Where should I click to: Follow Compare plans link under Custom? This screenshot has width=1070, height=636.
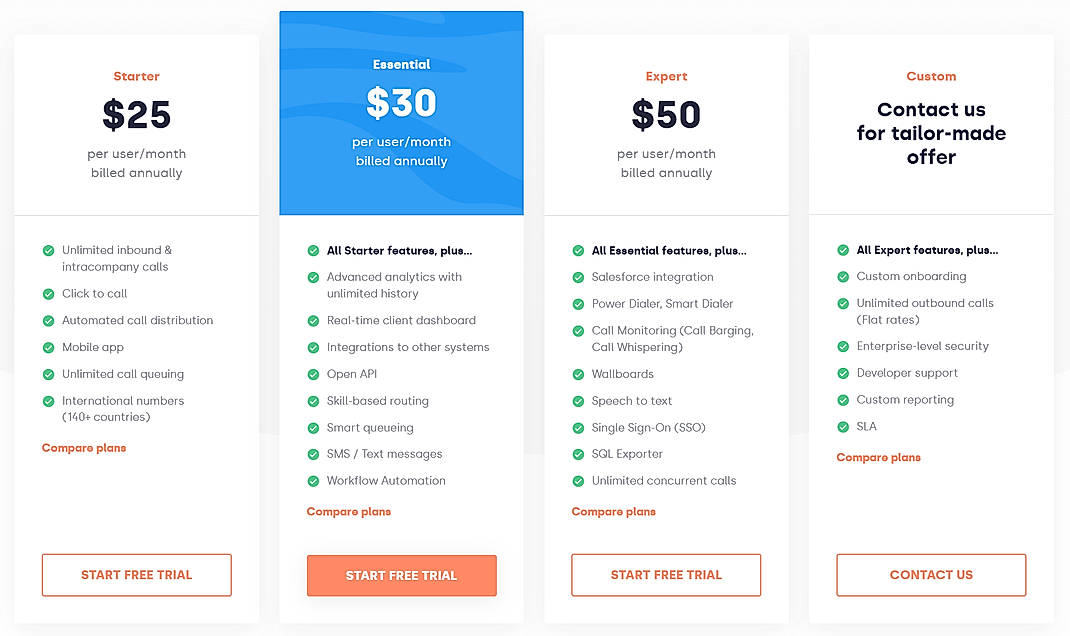pos(879,458)
